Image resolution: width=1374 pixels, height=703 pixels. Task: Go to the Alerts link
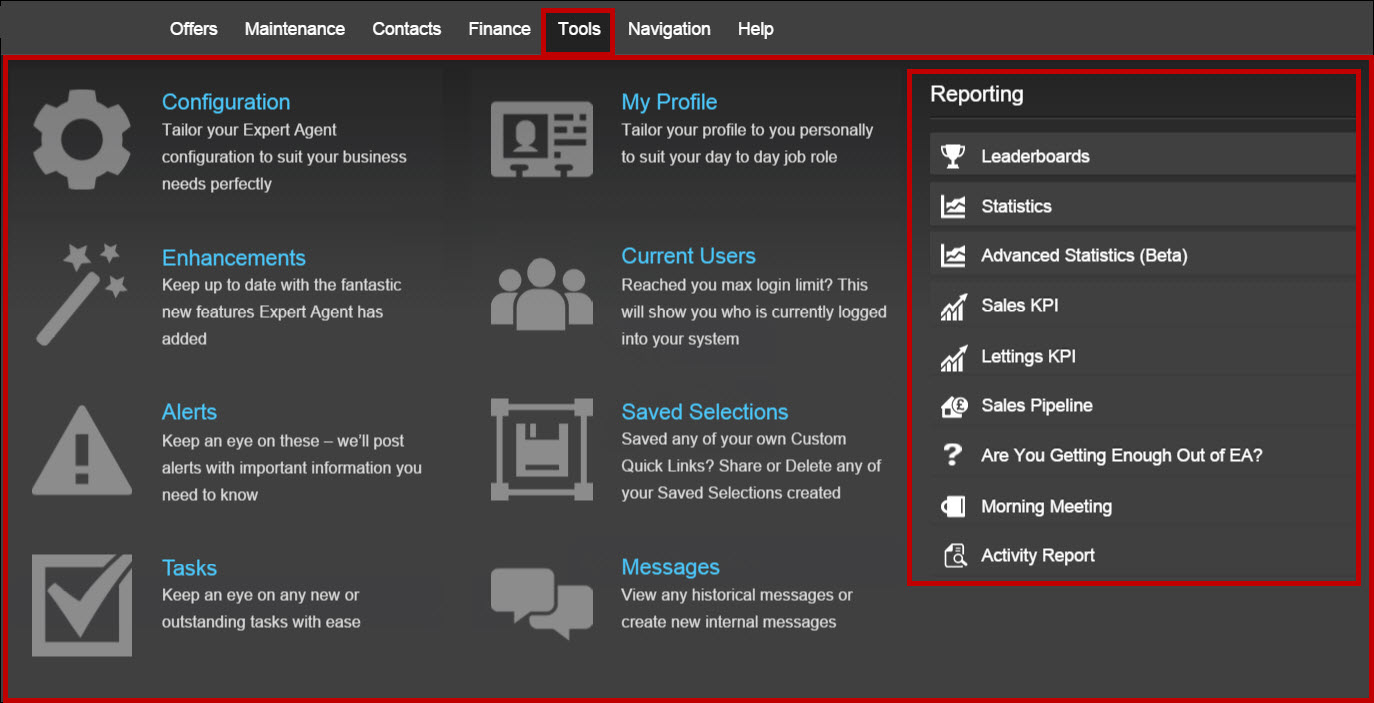coord(189,412)
